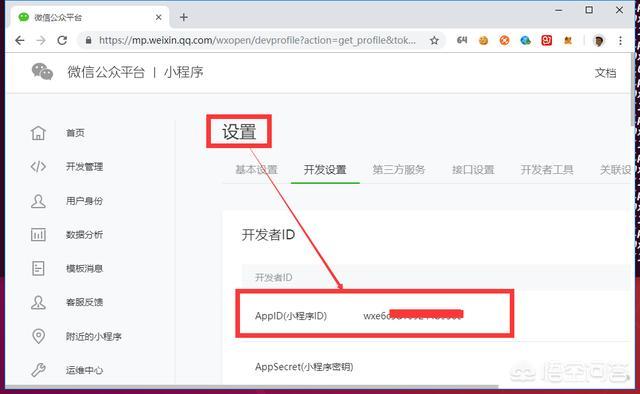640x394 pixels.
Task: Open 用户身份 in the sidebar
Action: [84, 201]
